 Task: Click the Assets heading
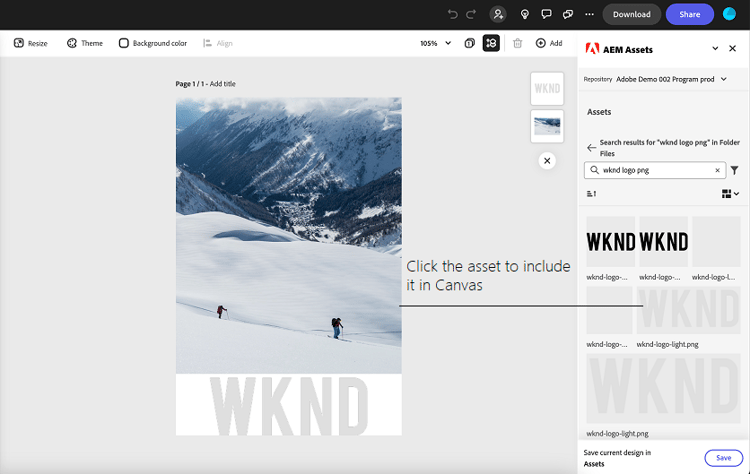tap(599, 112)
